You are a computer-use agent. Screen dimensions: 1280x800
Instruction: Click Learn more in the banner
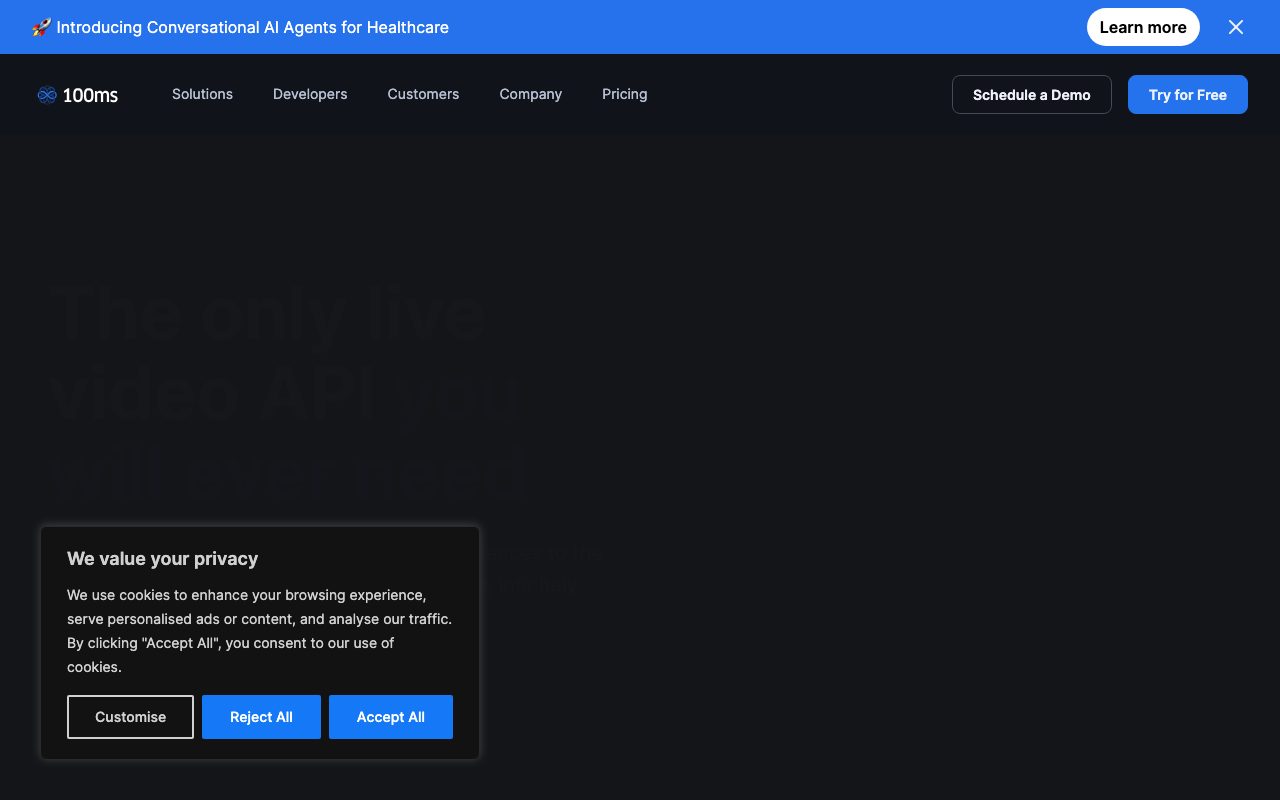1143,27
